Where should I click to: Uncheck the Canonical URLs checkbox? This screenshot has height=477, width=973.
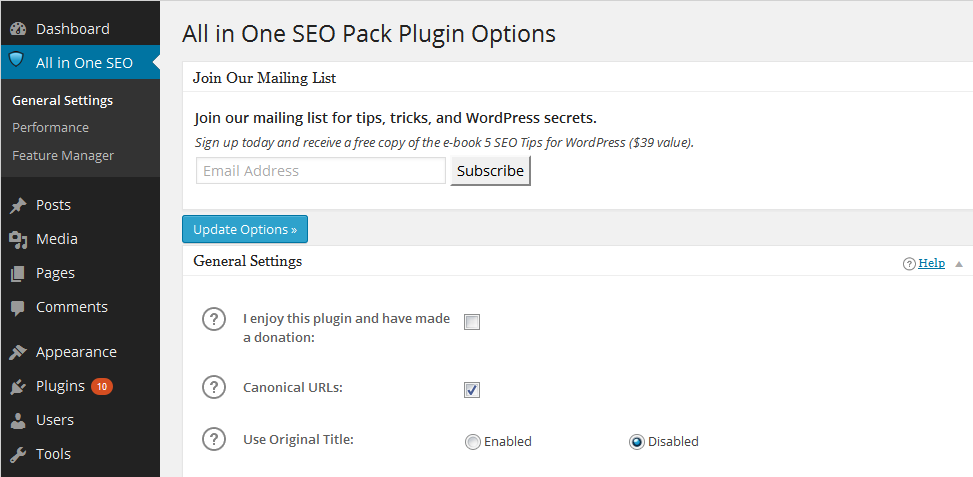pyautogui.click(x=472, y=389)
